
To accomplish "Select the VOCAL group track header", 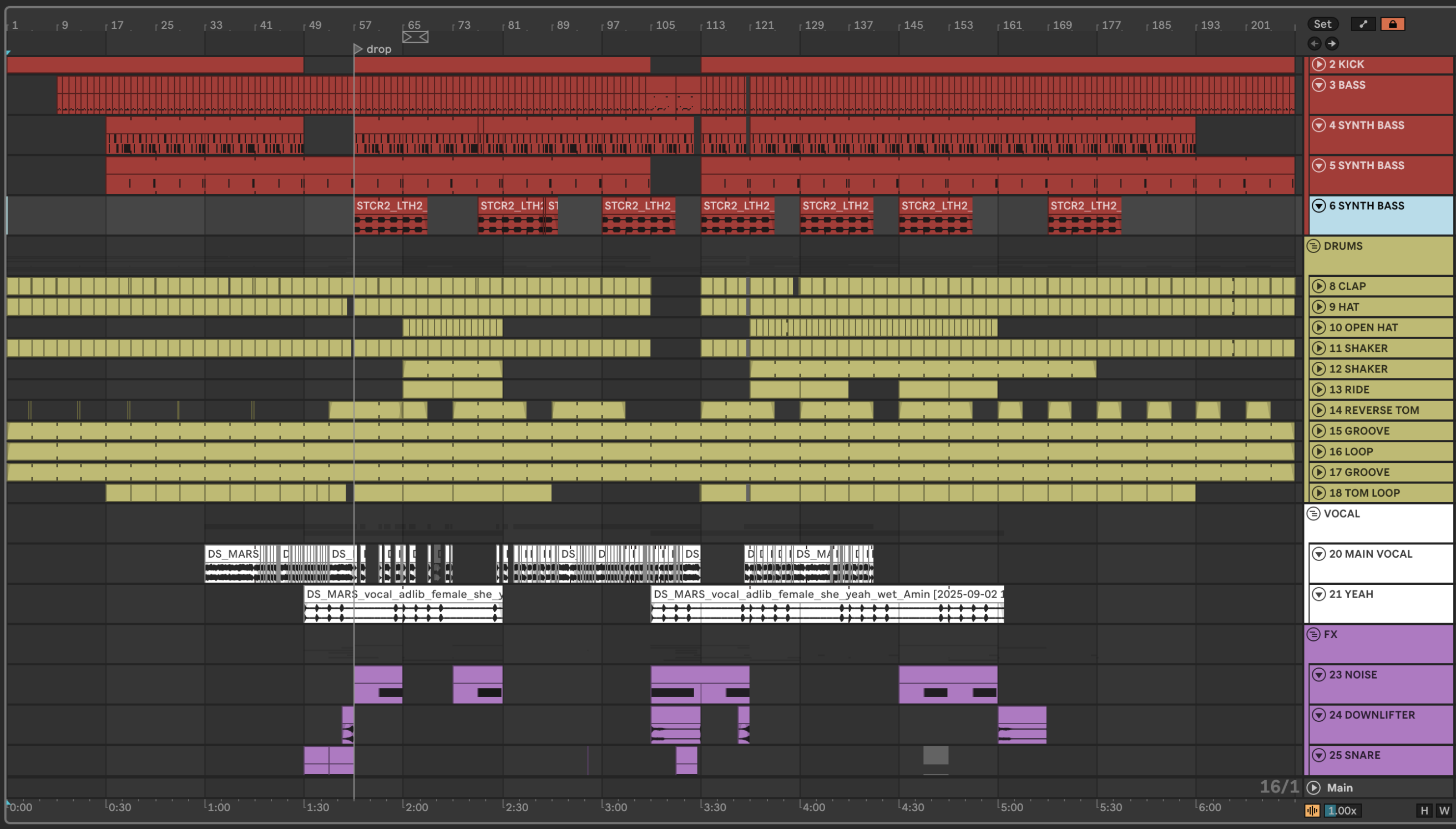I will point(1378,523).
